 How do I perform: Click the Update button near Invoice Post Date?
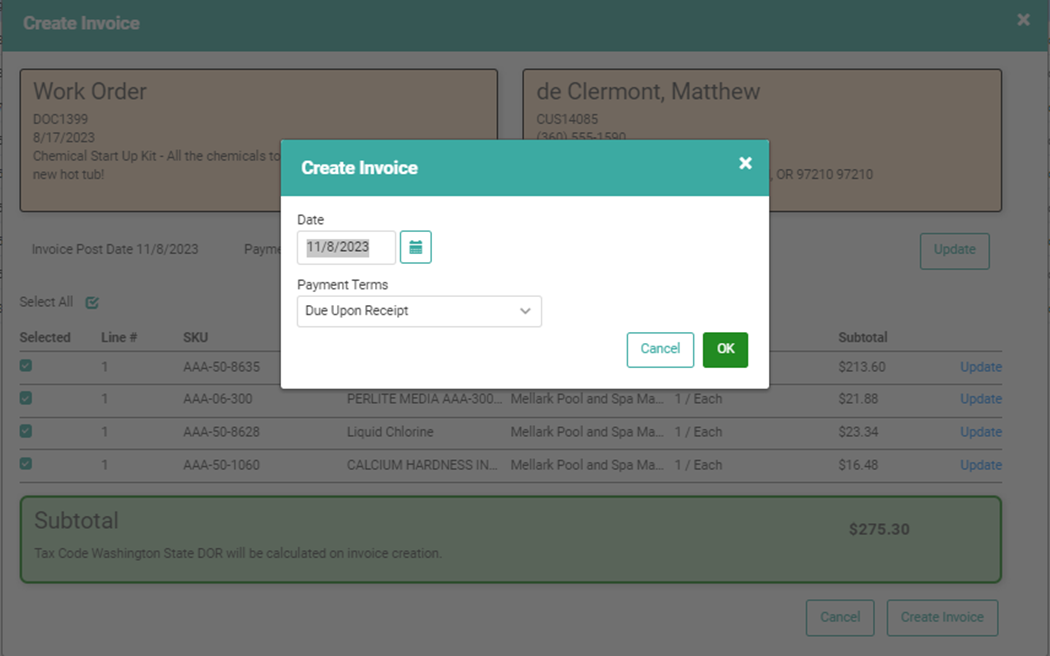click(954, 250)
